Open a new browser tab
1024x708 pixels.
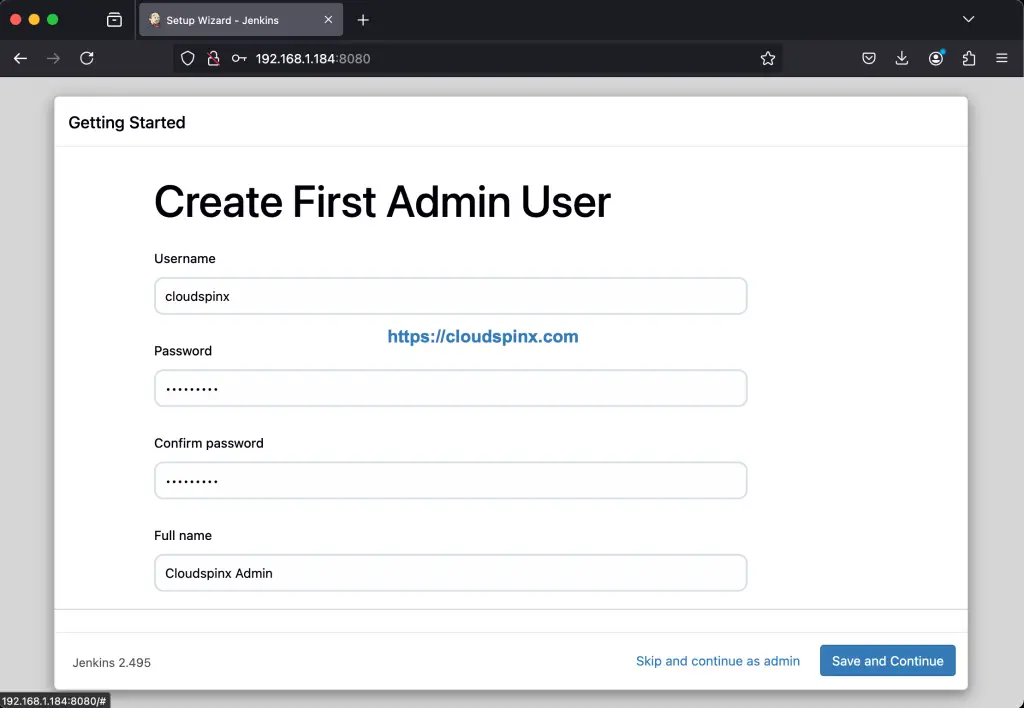click(x=362, y=19)
